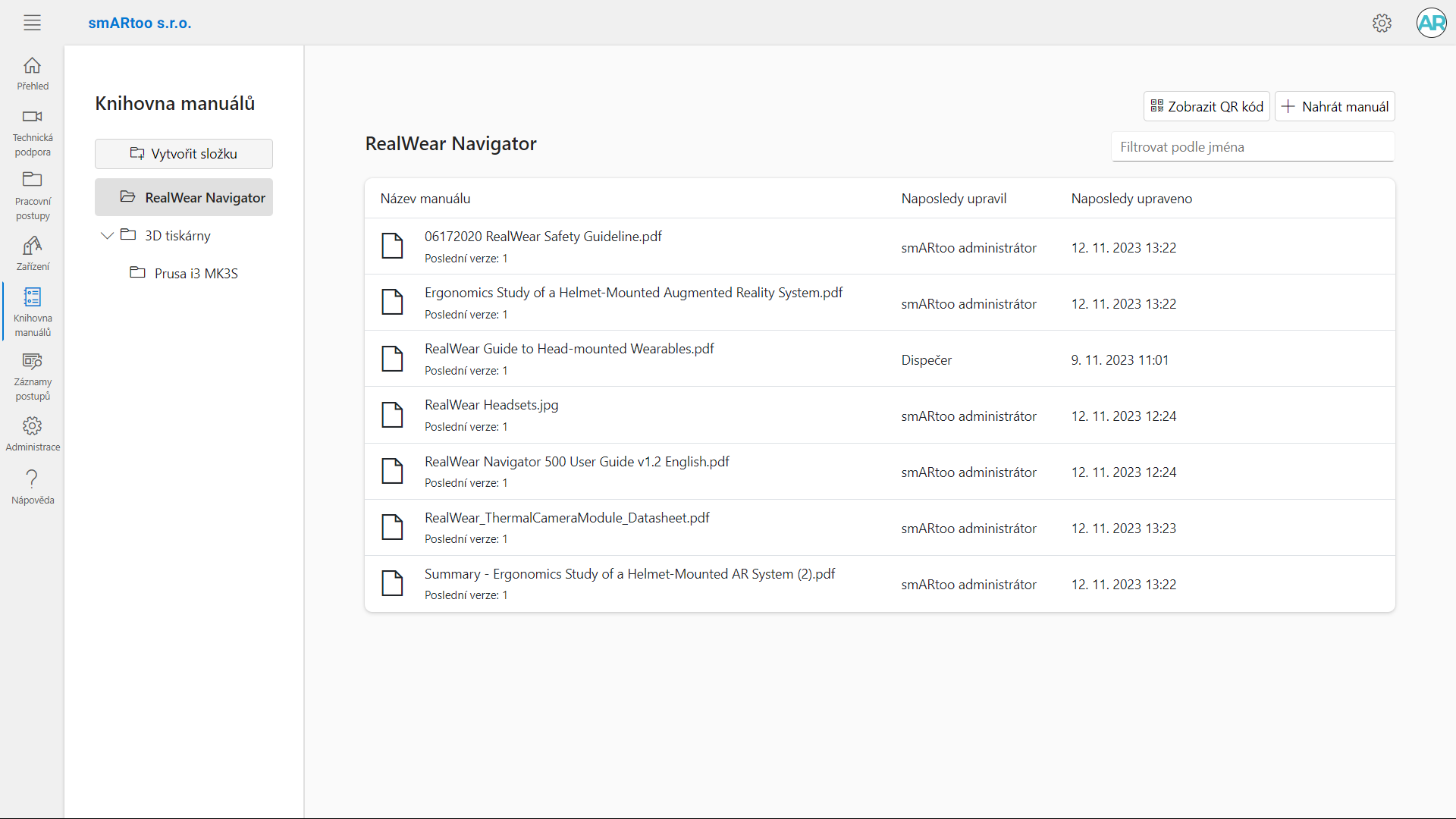The height and width of the screenshot is (819, 1456).
Task: Click file icon of Guide to Head-mounted Wearables
Action: coord(392,358)
